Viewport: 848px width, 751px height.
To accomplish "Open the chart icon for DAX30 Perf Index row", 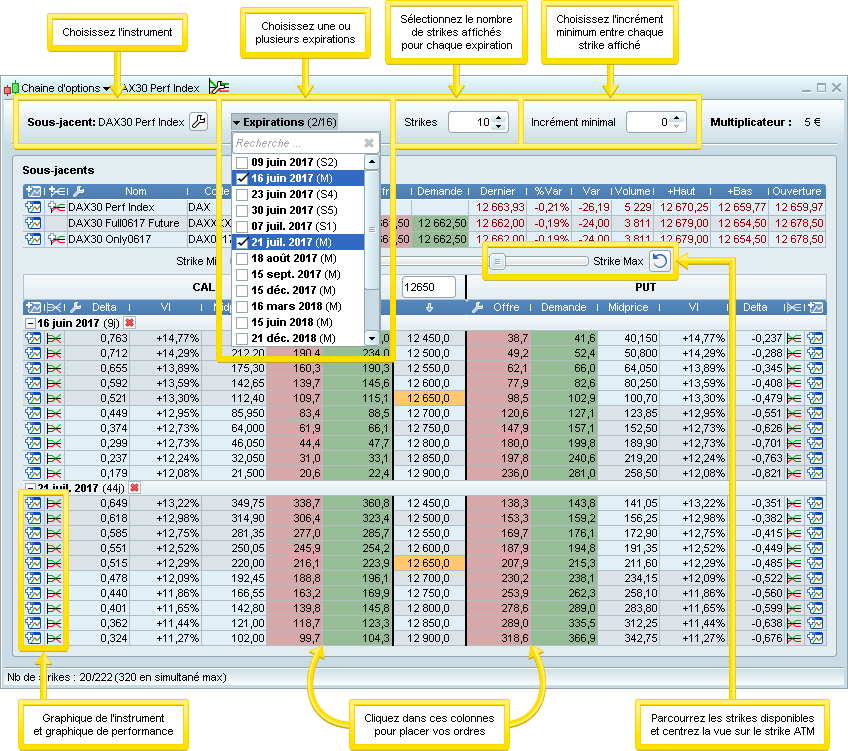I will click(x=34, y=207).
